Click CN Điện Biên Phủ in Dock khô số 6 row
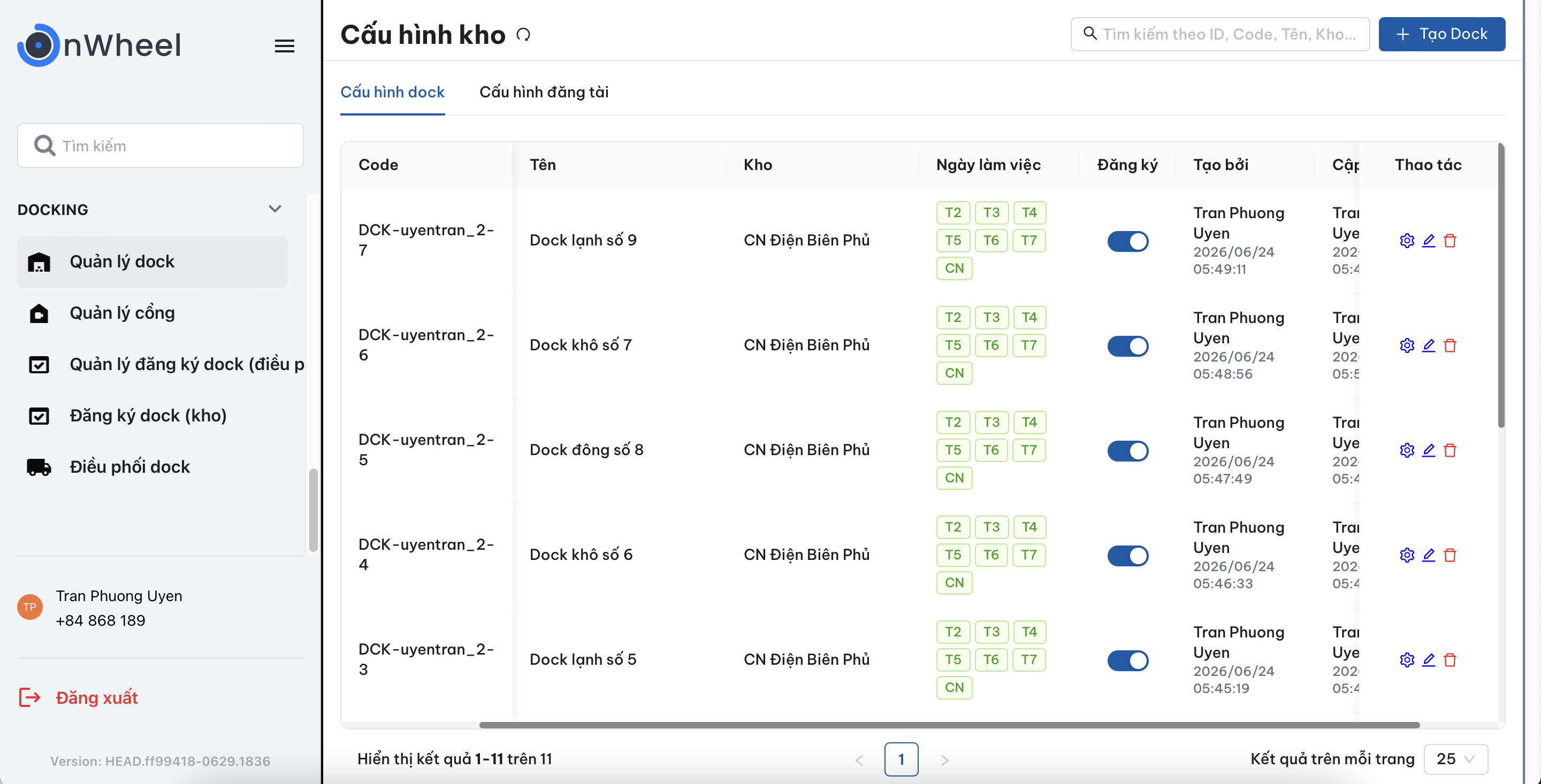 (x=806, y=555)
